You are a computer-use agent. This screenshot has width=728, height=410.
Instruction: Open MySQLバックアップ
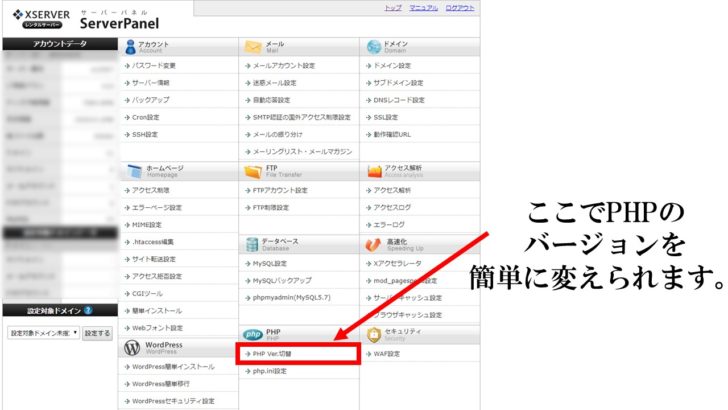pyautogui.click(x=282, y=281)
